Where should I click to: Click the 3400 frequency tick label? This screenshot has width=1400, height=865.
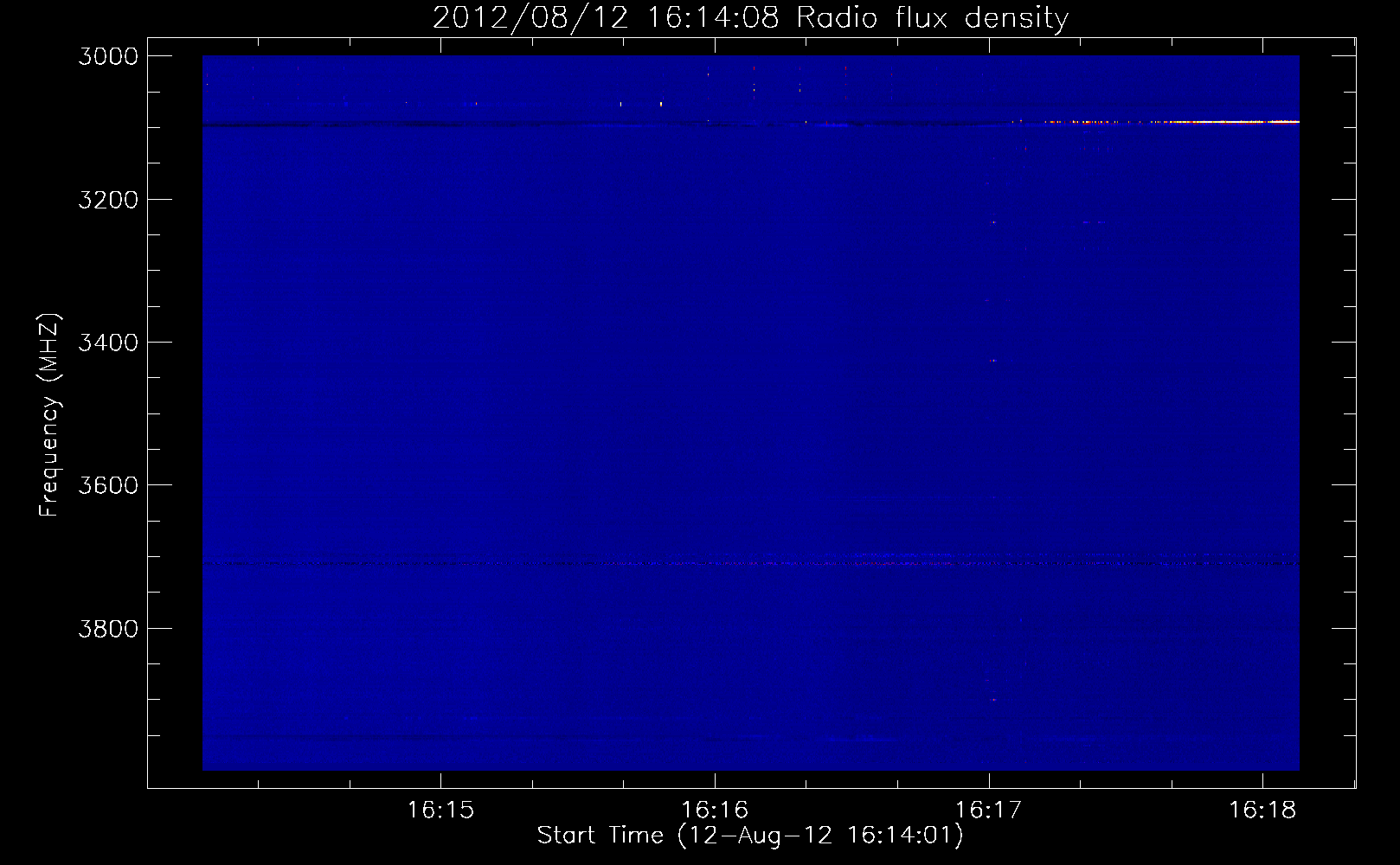coord(108,343)
